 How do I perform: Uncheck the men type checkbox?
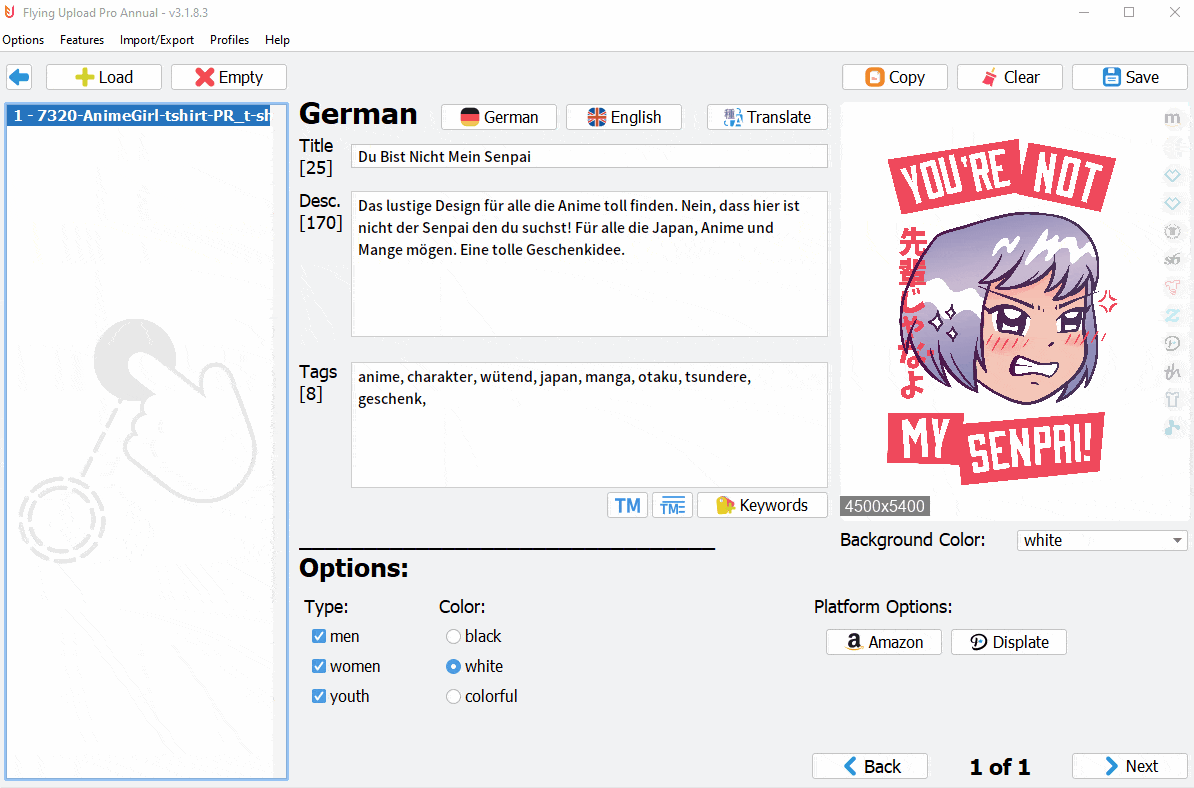[319, 636]
